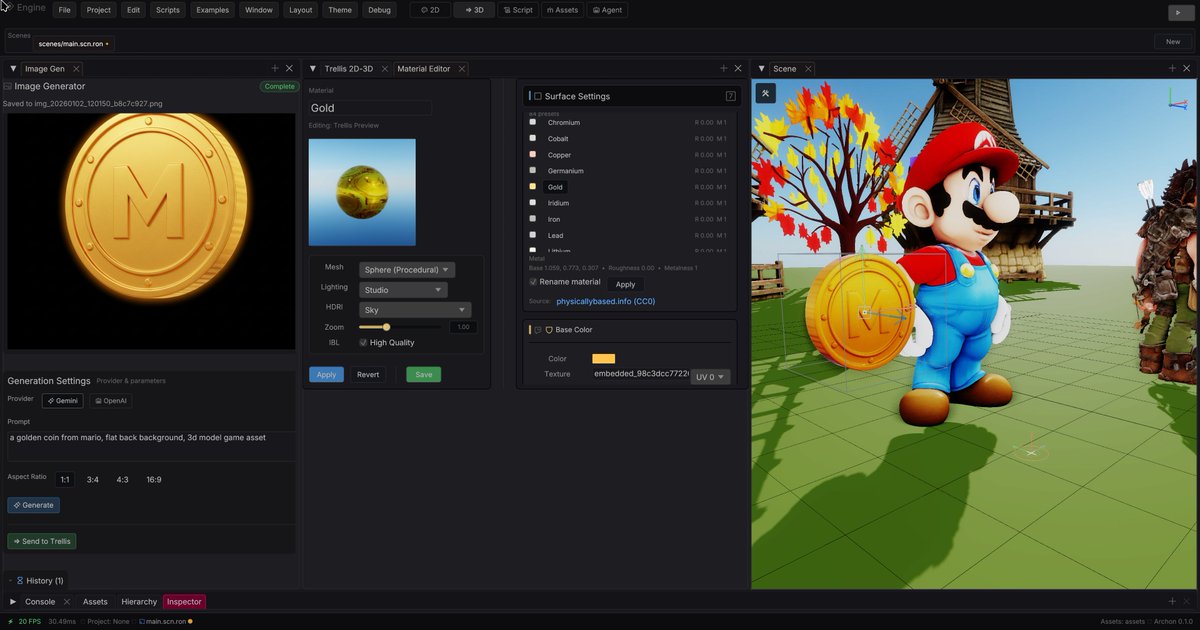1200x630 pixels.
Task: Click the Image Generator title icon
Action: click(x=8, y=86)
